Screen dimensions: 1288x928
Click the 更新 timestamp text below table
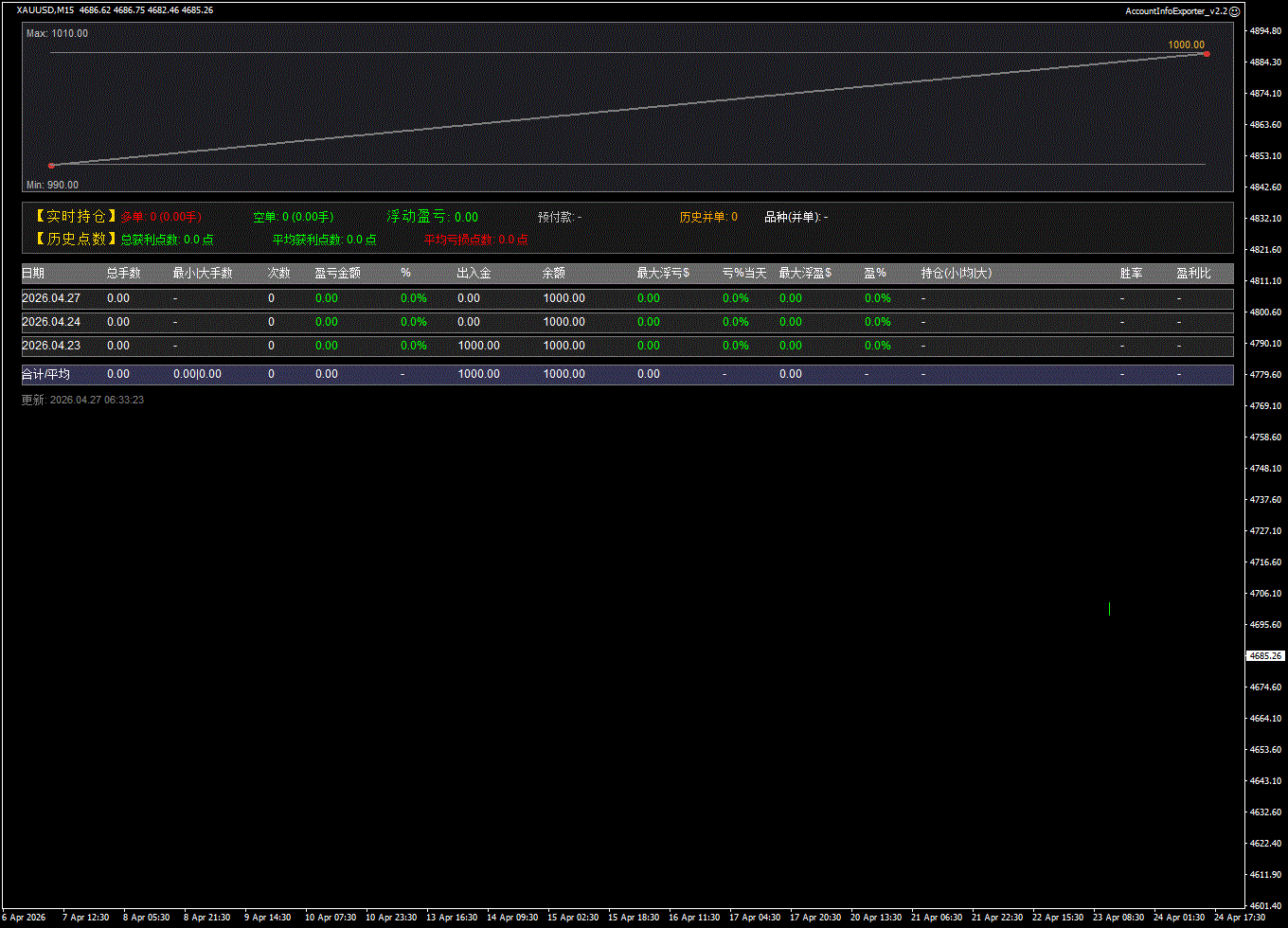point(82,400)
